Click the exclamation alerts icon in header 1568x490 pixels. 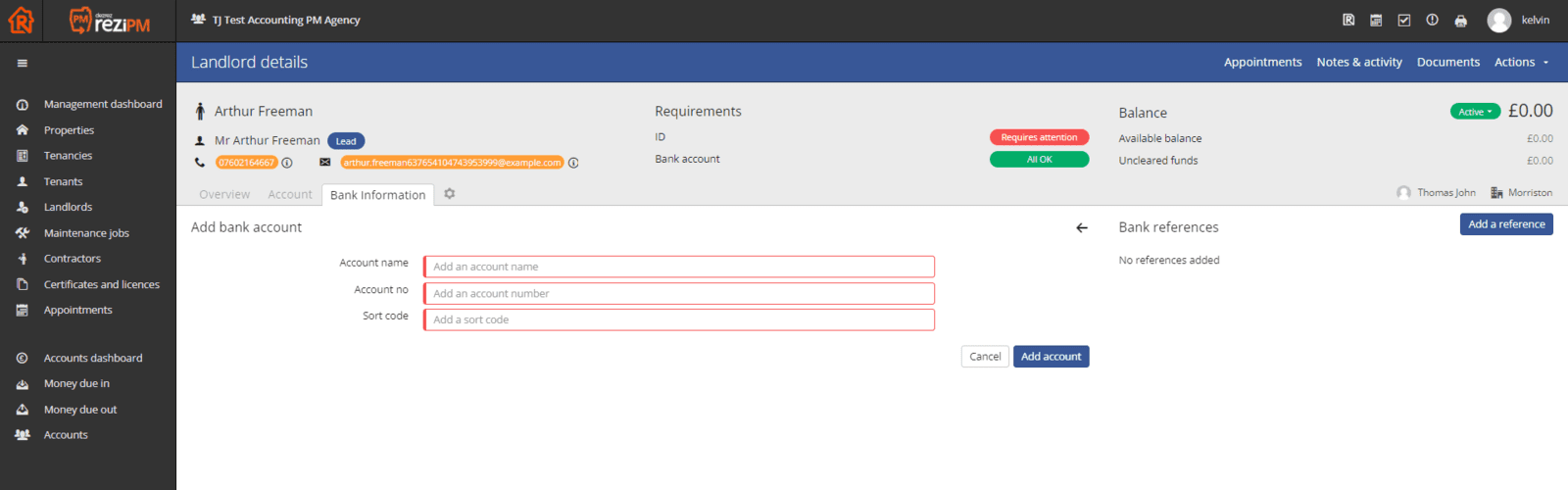coord(1432,21)
